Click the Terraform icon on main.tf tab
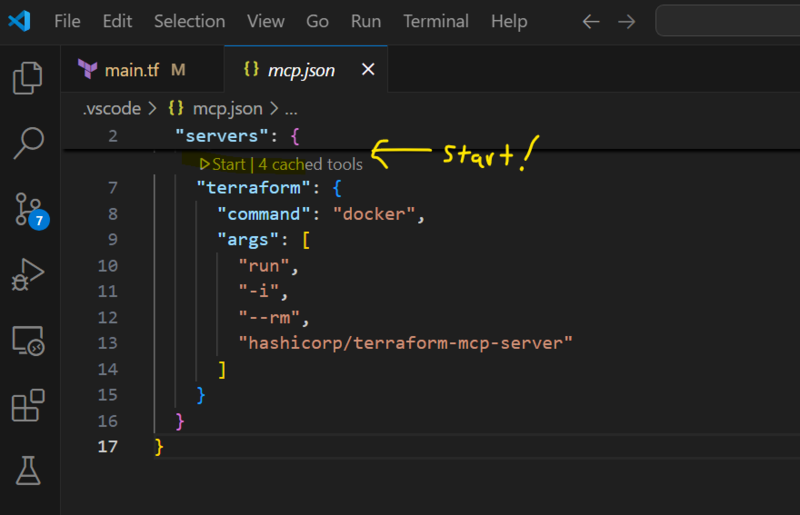 click(88, 69)
